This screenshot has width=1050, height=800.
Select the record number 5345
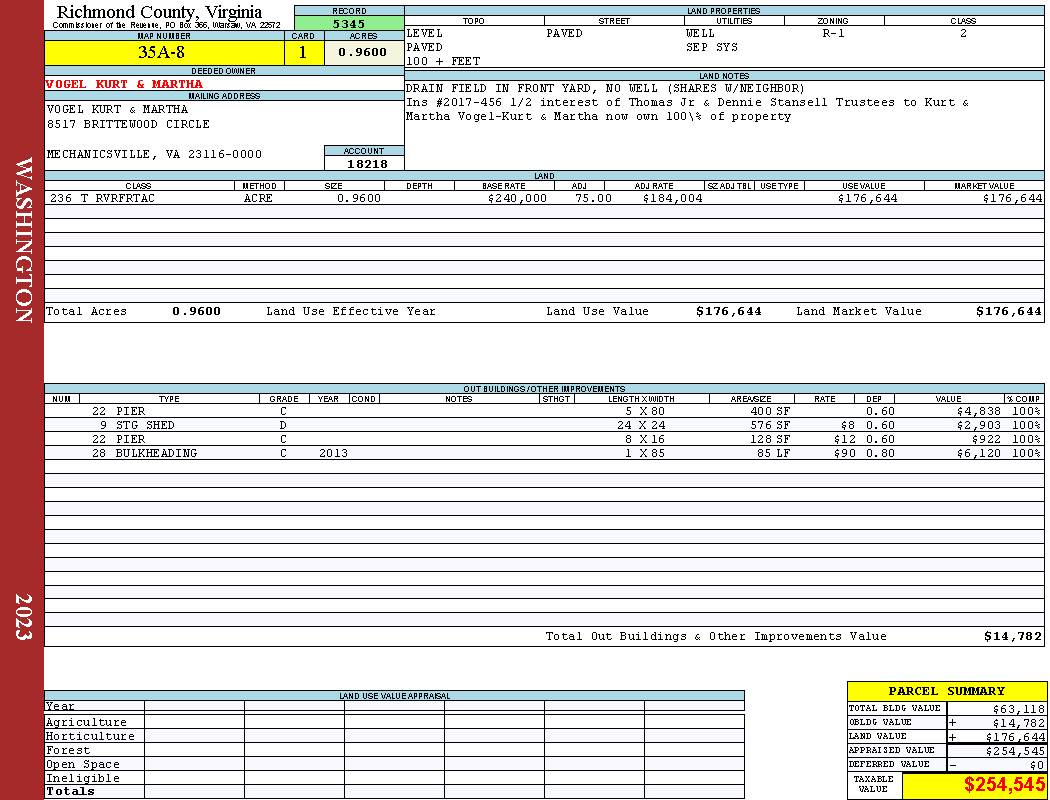349,24
